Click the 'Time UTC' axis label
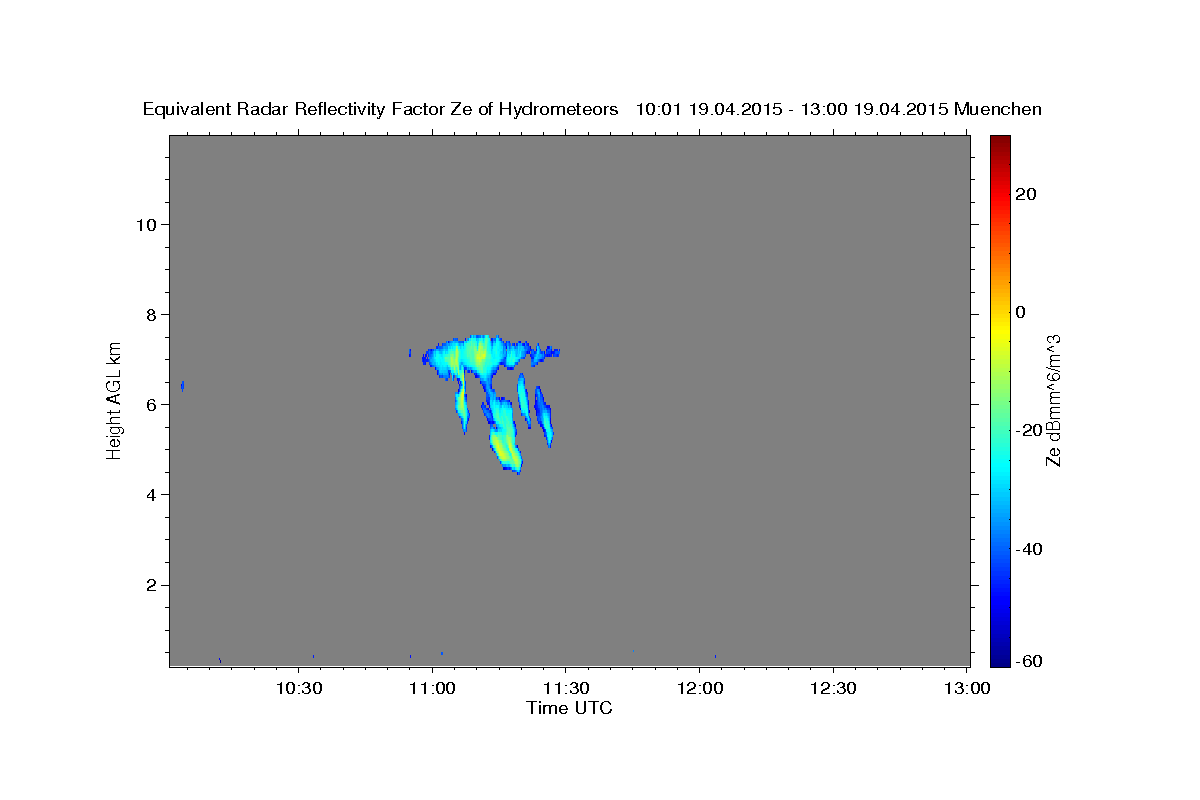1200x800 pixels. pos(569,708)
